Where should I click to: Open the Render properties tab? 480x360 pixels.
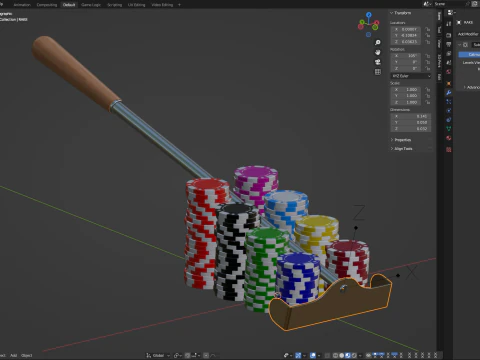449,35
